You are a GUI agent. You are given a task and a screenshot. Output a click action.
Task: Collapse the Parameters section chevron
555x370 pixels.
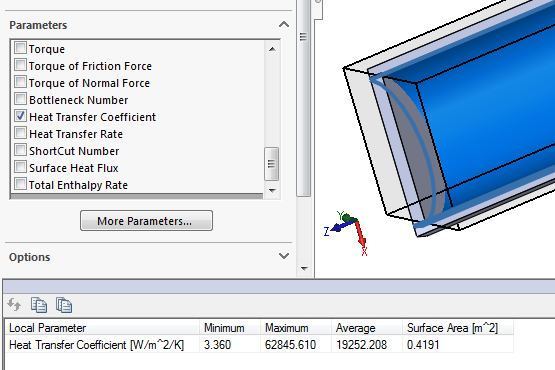coord(284,24)
